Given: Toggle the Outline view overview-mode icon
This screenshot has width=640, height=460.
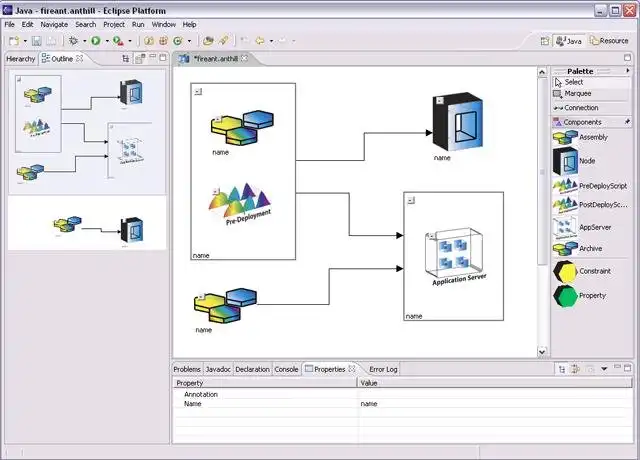Looking at the screenshot, I should pos(140,59).
